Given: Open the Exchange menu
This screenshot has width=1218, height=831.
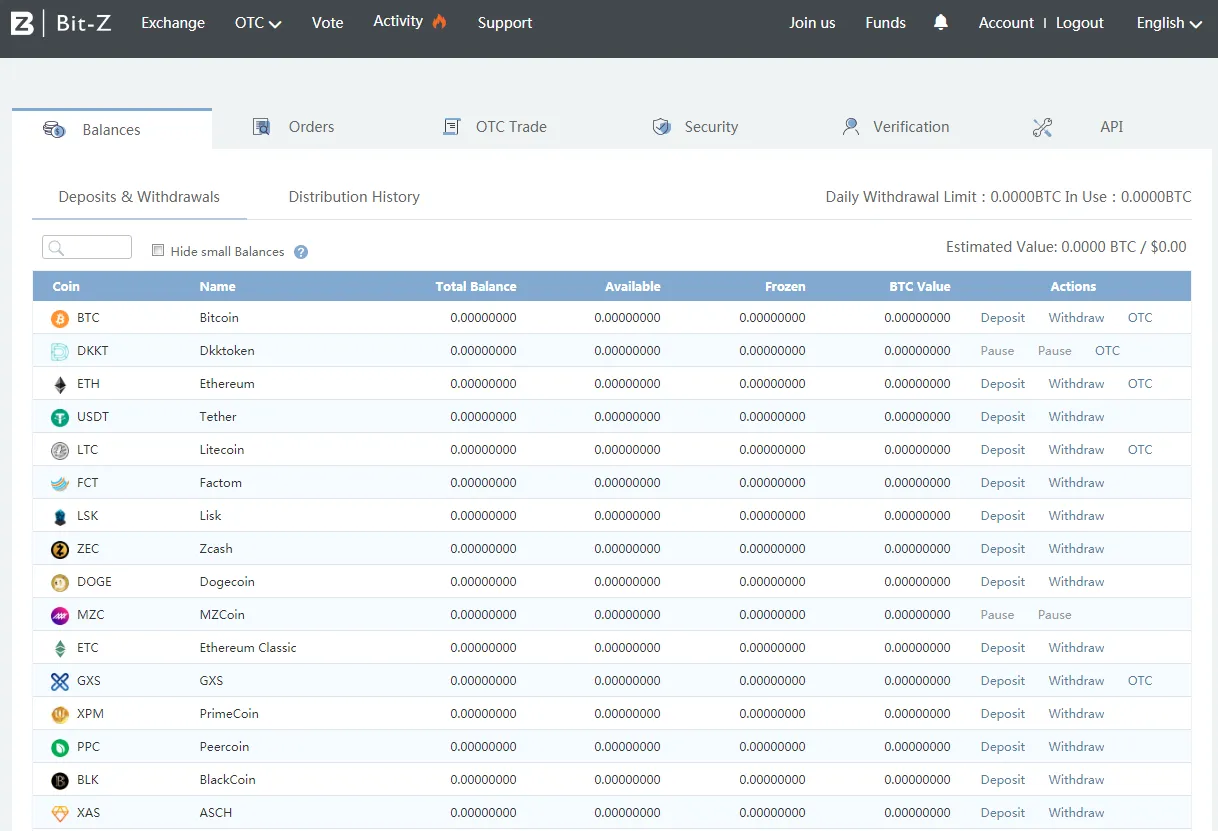Looking at the screenshot, I should pos(173,23).
